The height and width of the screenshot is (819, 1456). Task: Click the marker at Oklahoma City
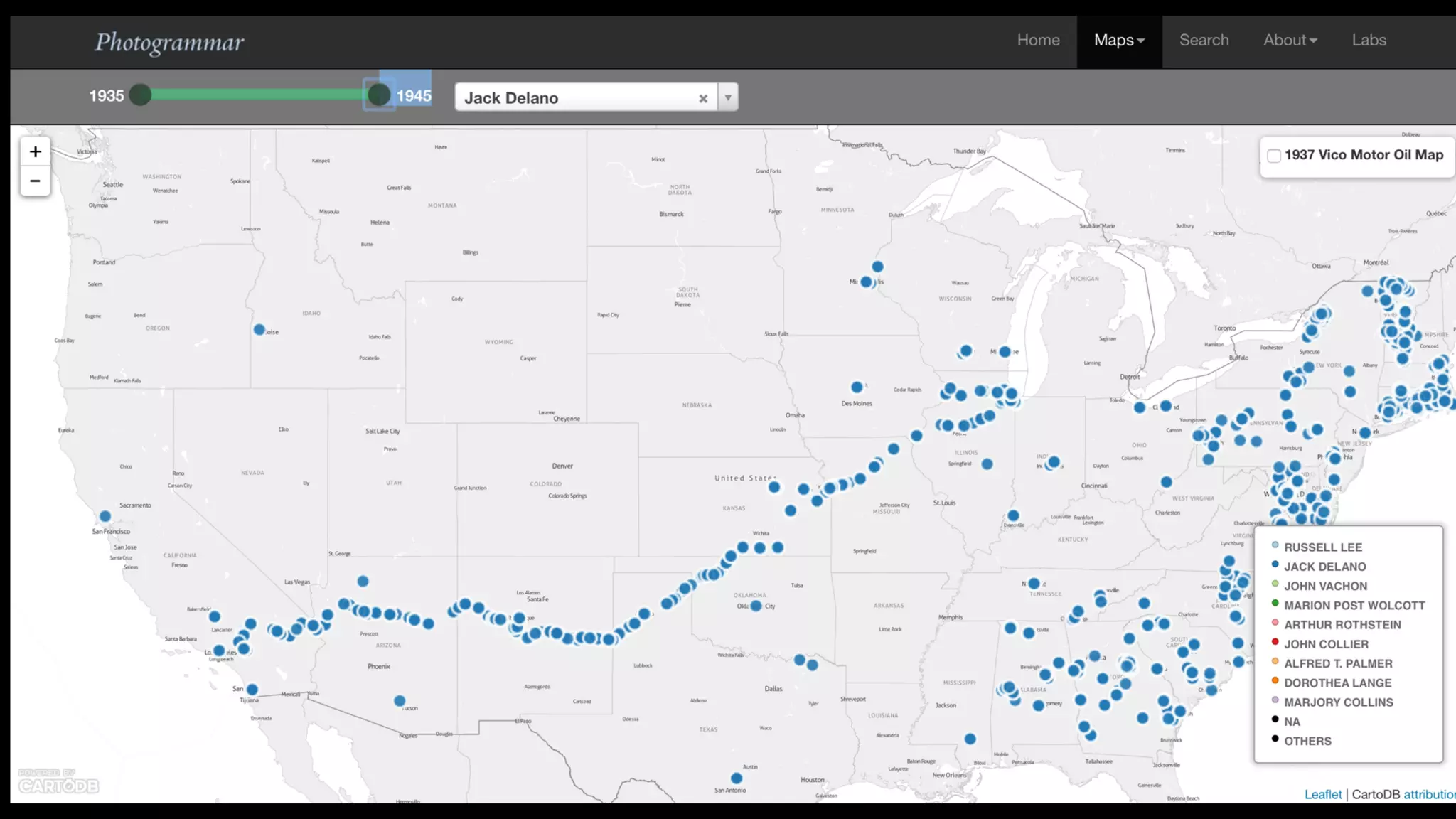tap(756, 606)
